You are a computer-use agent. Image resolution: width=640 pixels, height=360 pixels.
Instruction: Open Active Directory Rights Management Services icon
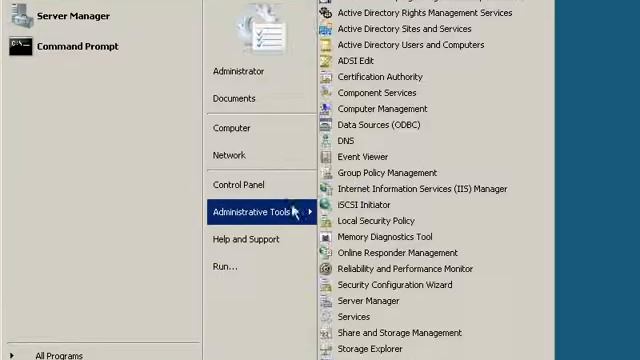326,13
